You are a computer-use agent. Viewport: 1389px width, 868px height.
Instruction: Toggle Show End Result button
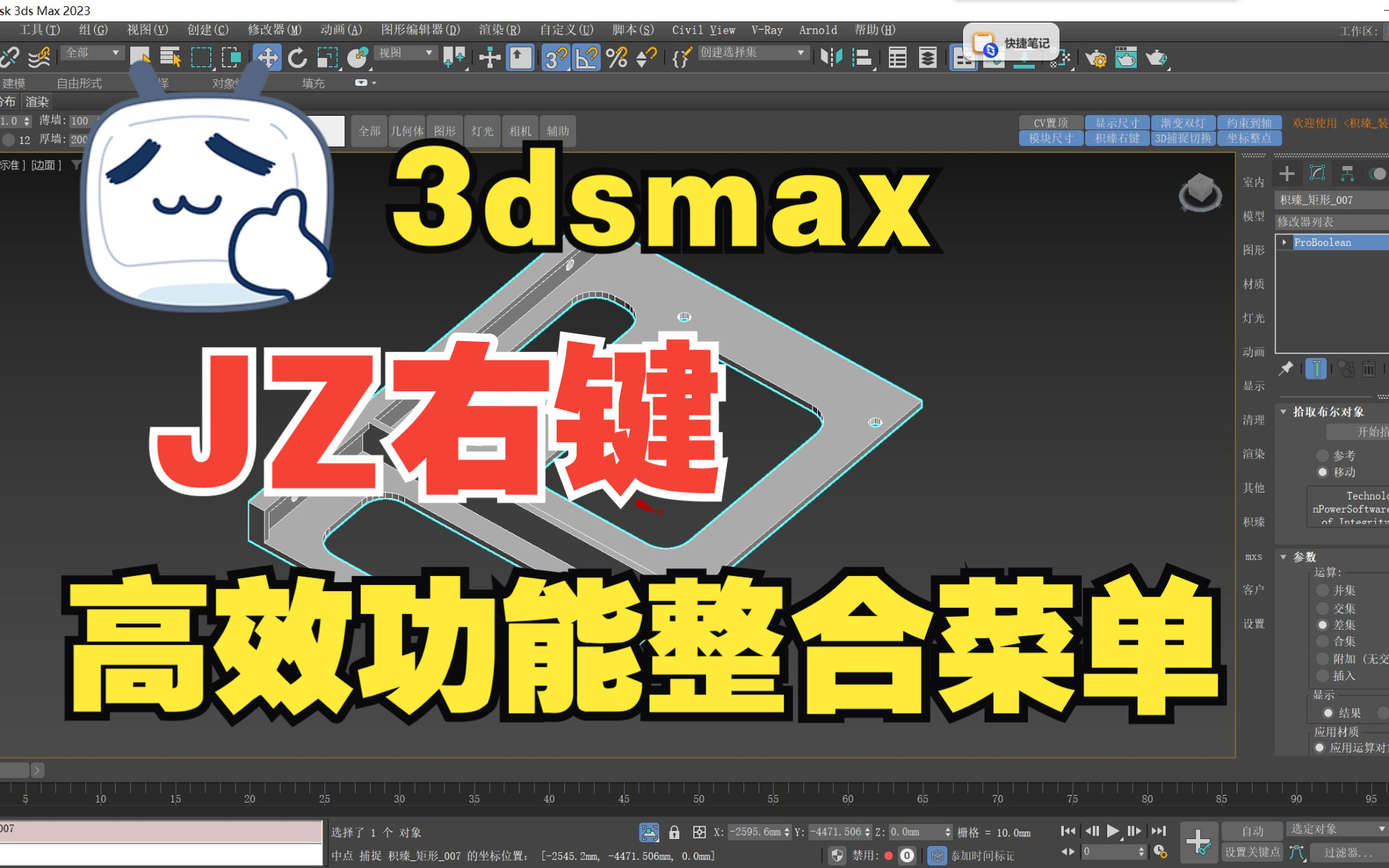[x=1316, y=369]
